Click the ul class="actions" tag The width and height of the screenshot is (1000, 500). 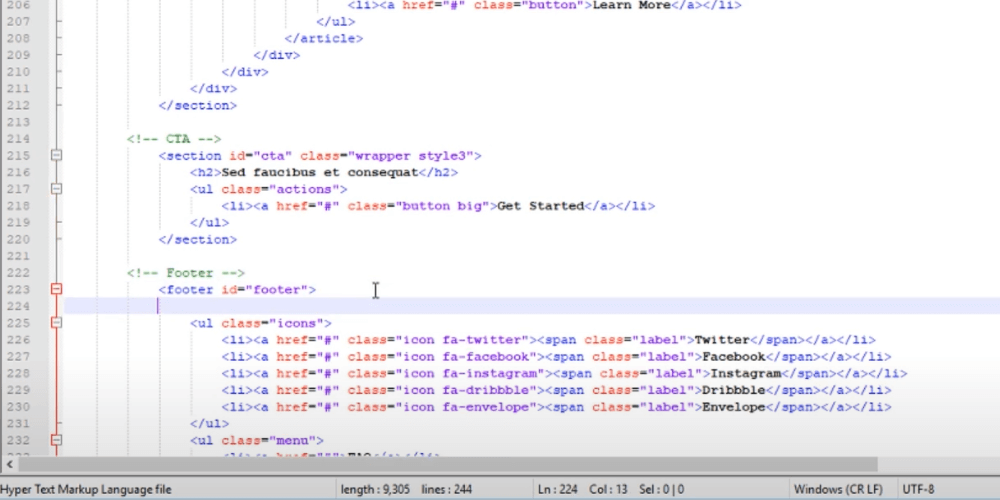(268, 189)
